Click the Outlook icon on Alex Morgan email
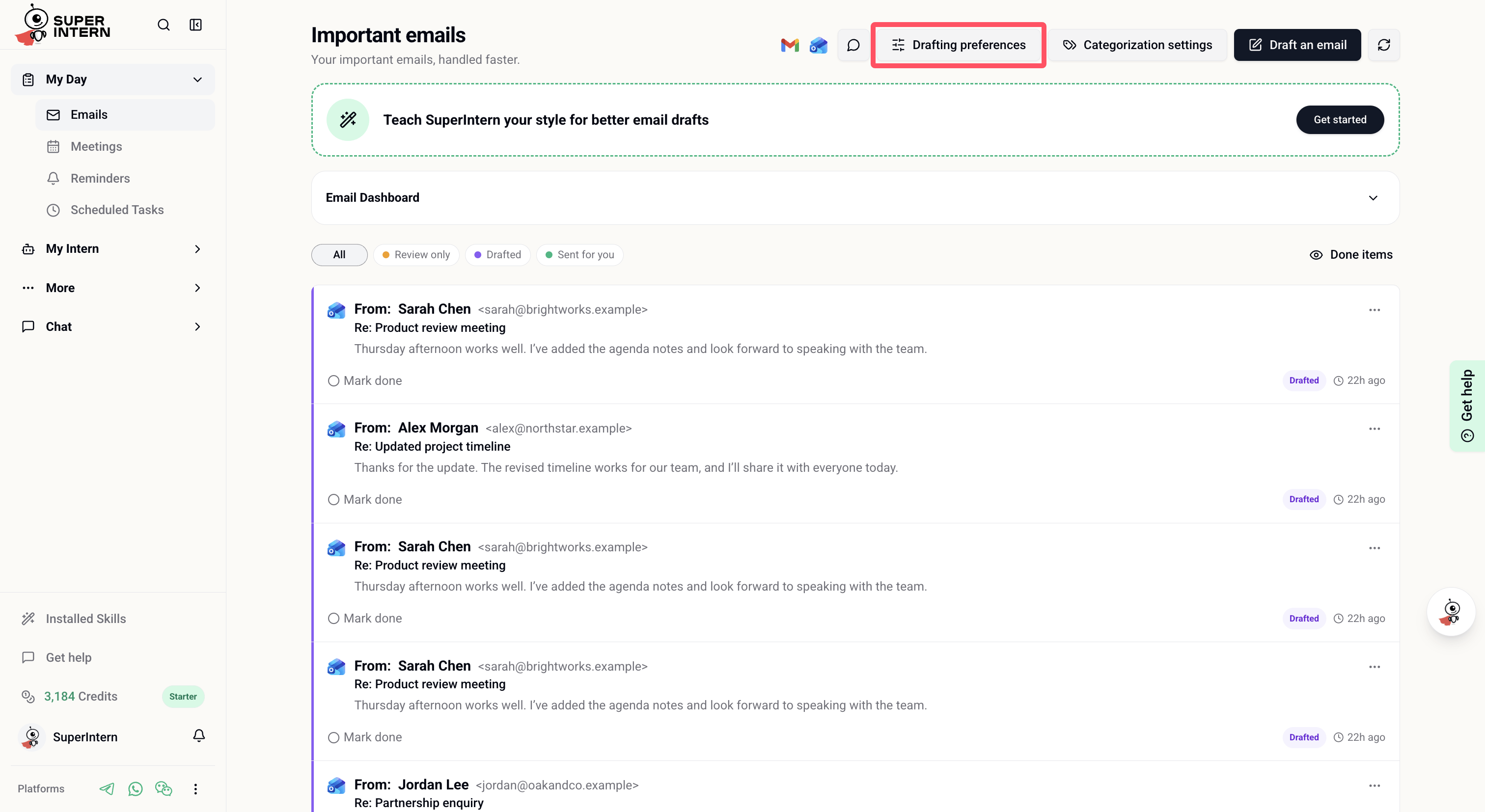 336,429
